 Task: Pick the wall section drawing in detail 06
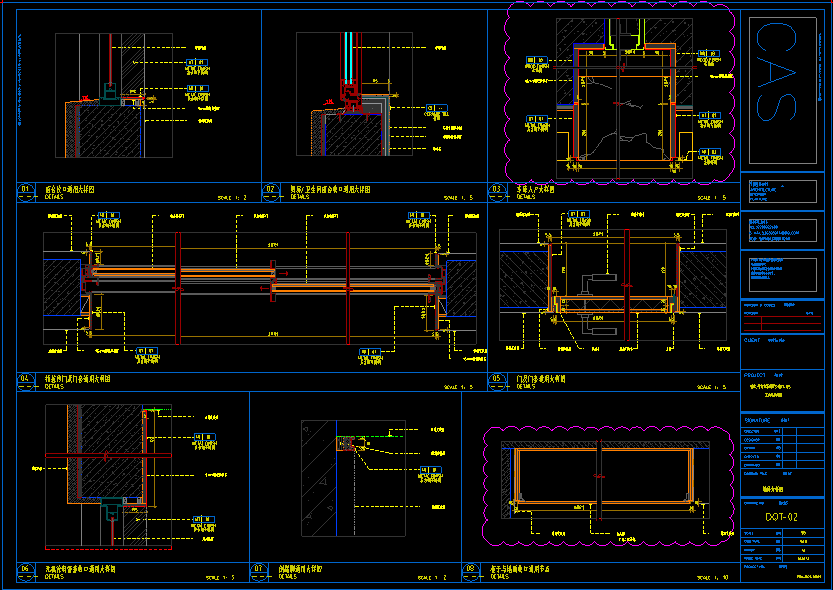(108, 476)
